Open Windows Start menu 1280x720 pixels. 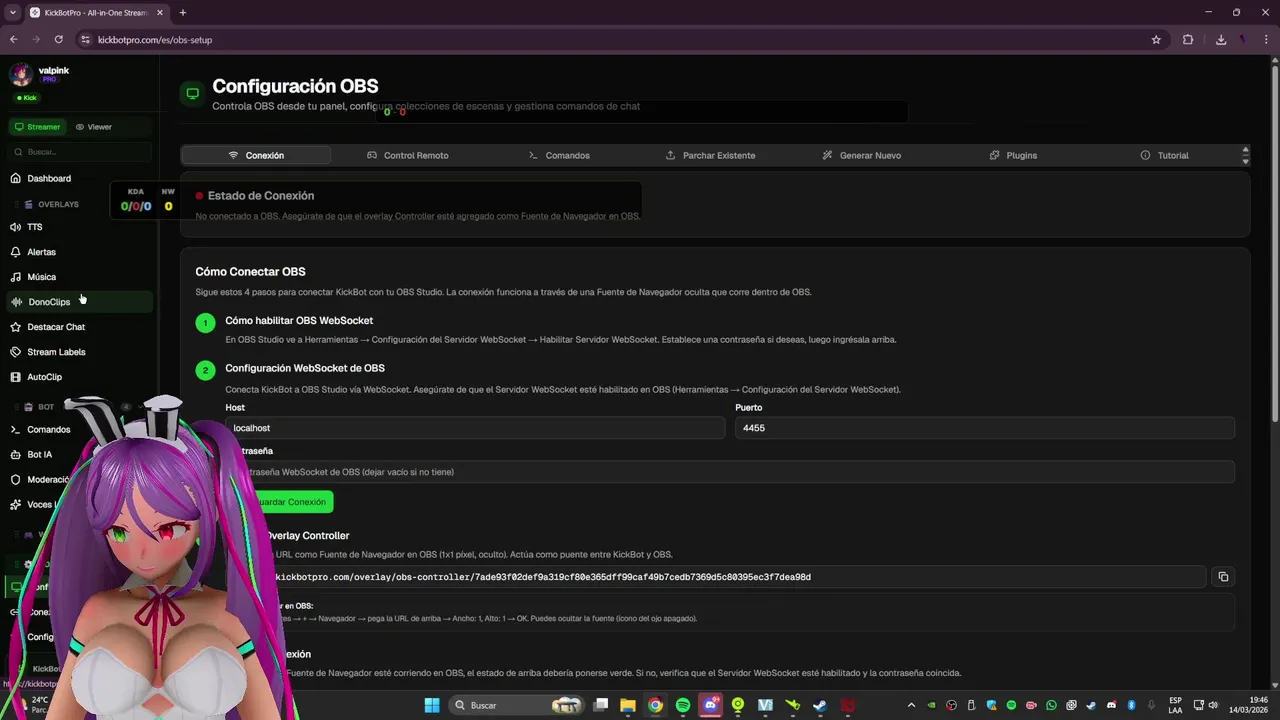pos(432,705)
